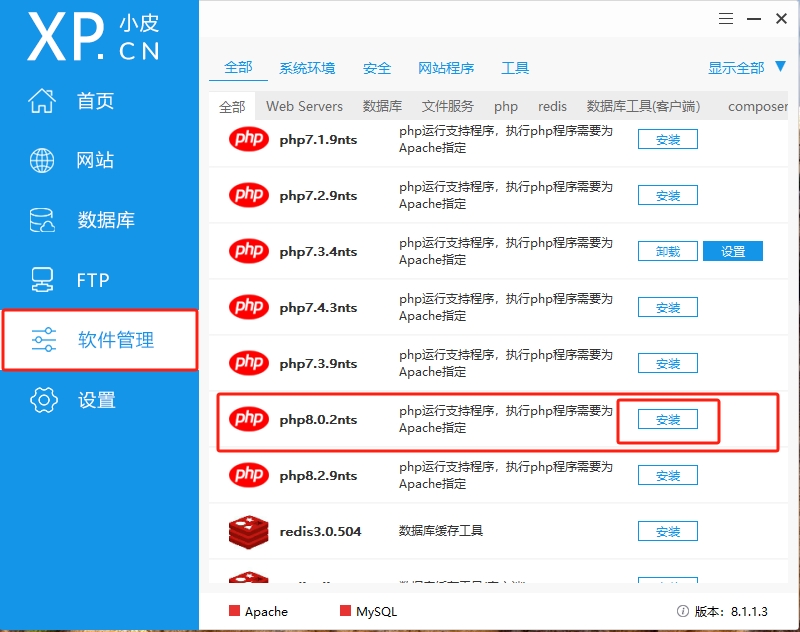Open the hamburger menu icon in title bar
The width and height of the screenshot is (800, 632).
point(726,19)
